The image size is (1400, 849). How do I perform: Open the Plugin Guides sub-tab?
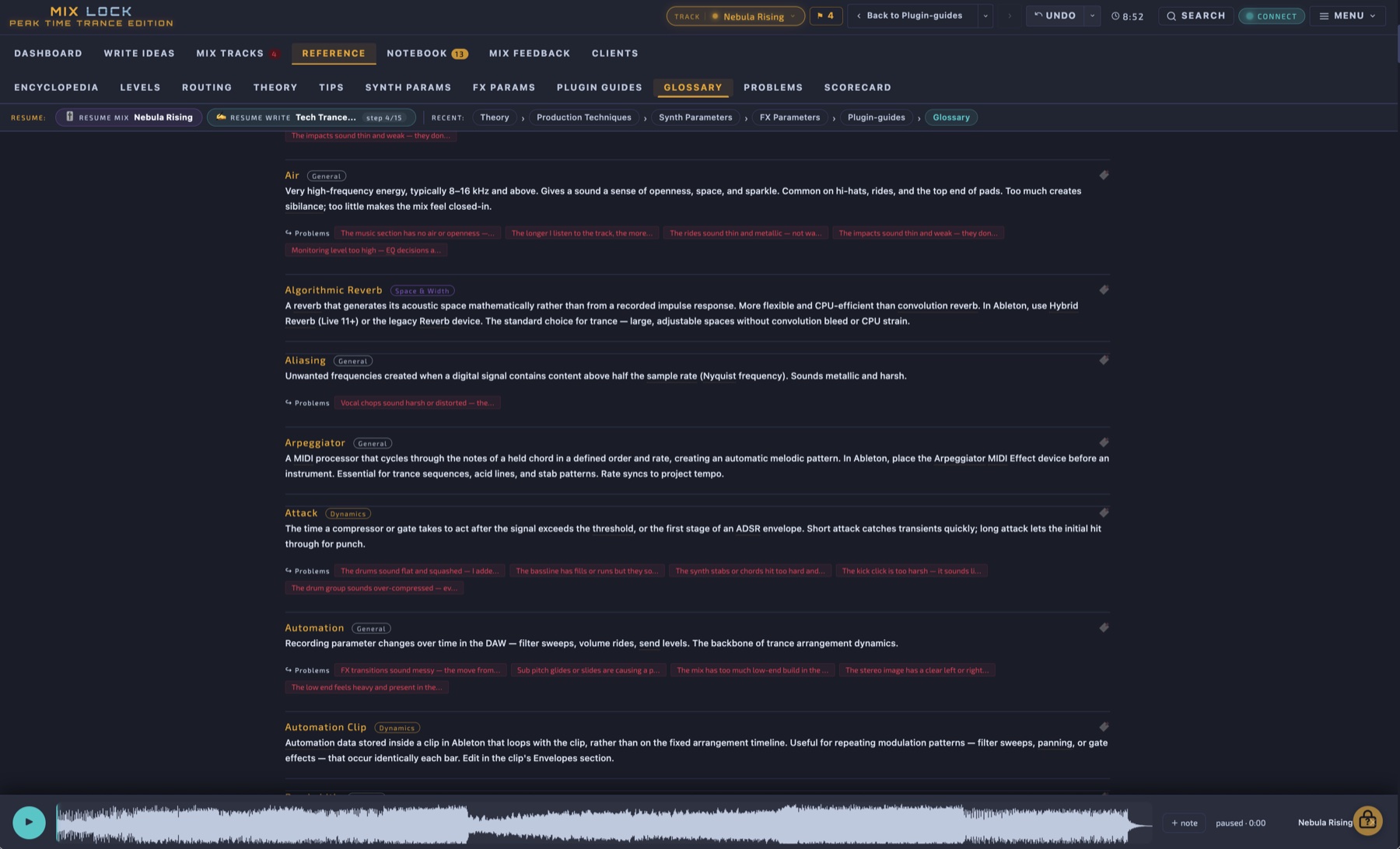coord(600,88)
